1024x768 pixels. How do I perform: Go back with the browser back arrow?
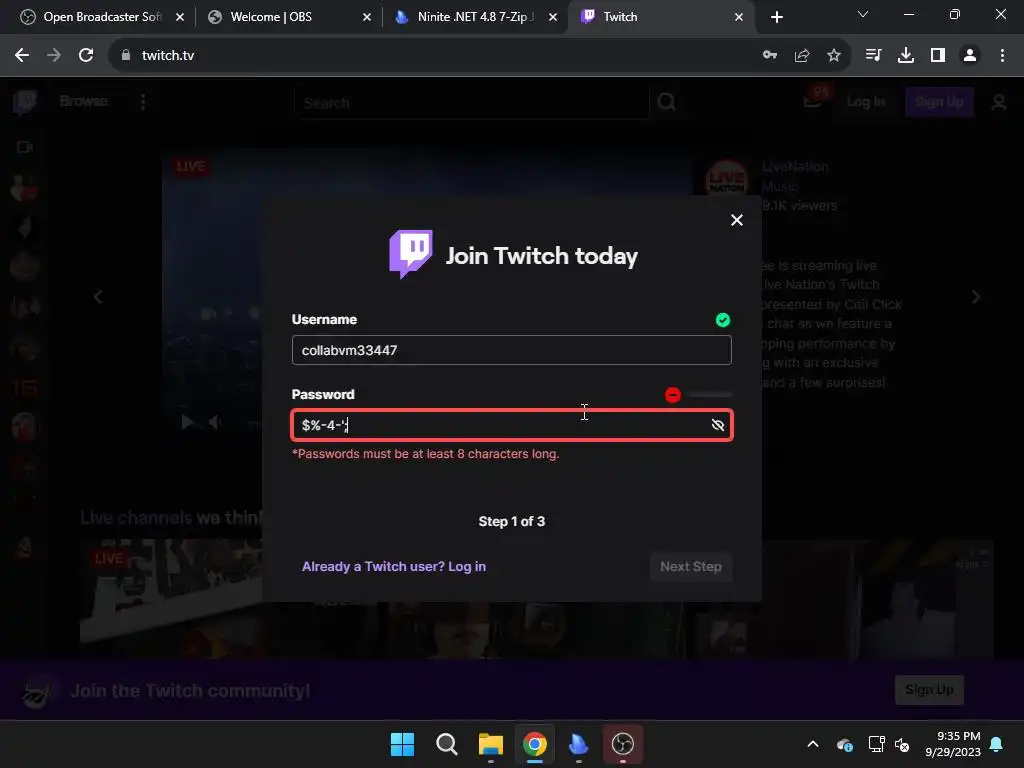(22, 55)
